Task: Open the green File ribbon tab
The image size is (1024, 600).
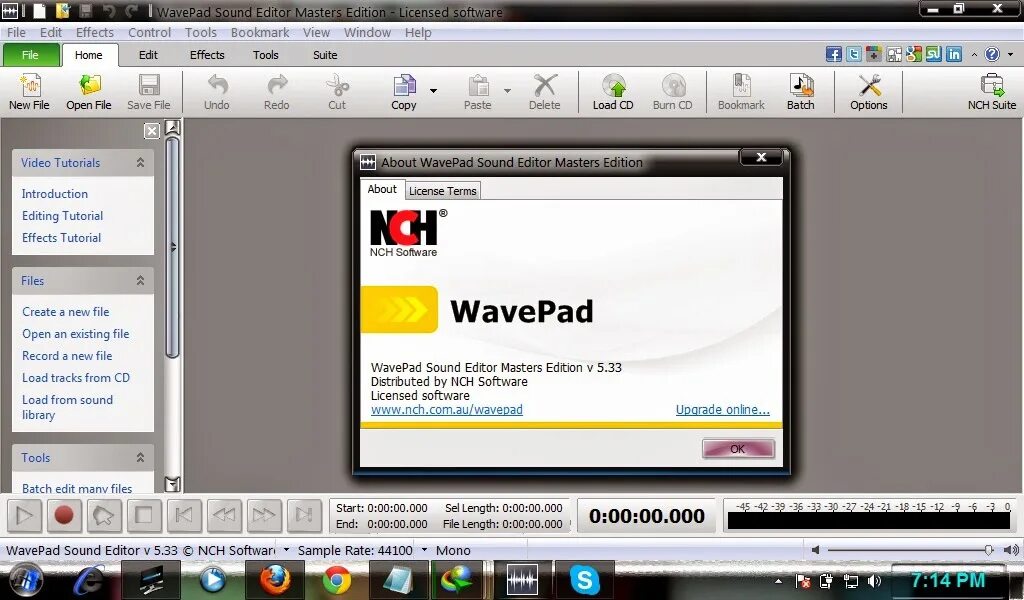Action: pyautogui.click(x=30, y=55)
